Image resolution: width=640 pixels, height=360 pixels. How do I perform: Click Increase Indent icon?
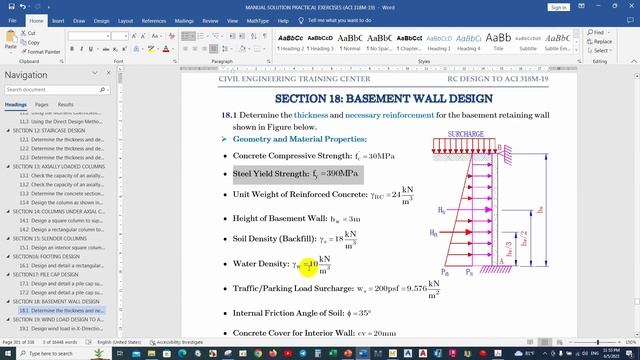coord(242,36)
